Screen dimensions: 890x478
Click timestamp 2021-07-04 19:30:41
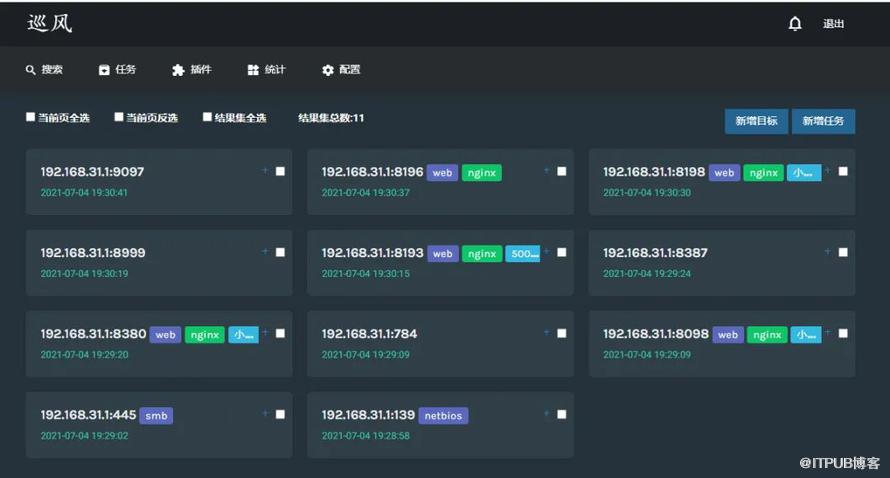click(84, 192)
